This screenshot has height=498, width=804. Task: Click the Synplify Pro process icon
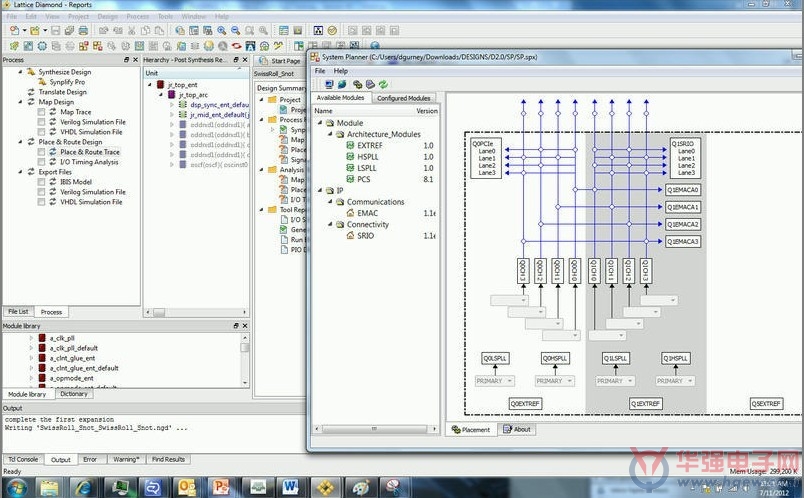point(43,82)
